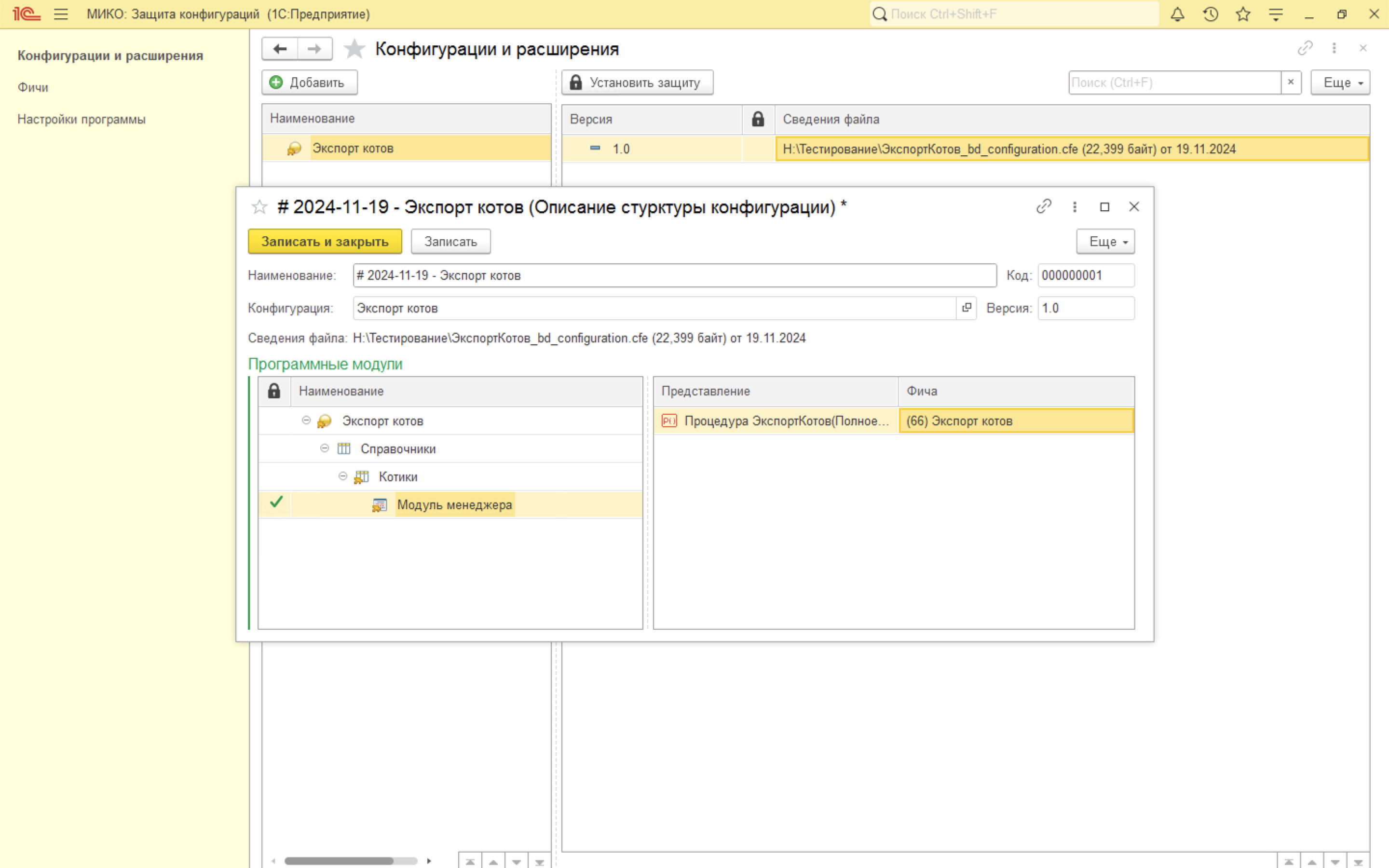
Task: Collapse the Экспорт котов tree node
Action: pyautogui.click(x=306, y=420)
